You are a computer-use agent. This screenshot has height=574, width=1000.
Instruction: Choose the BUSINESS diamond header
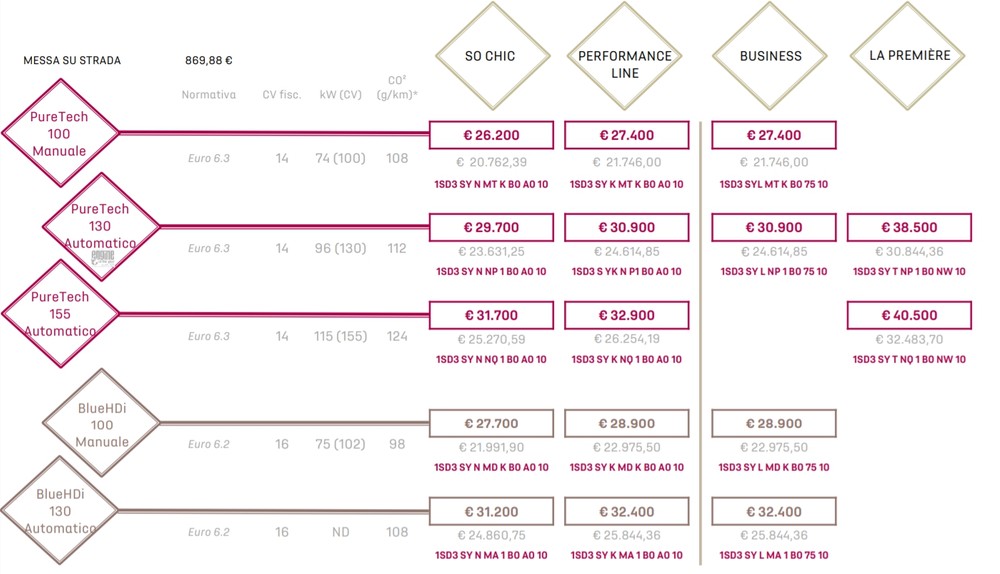[770, 57]
